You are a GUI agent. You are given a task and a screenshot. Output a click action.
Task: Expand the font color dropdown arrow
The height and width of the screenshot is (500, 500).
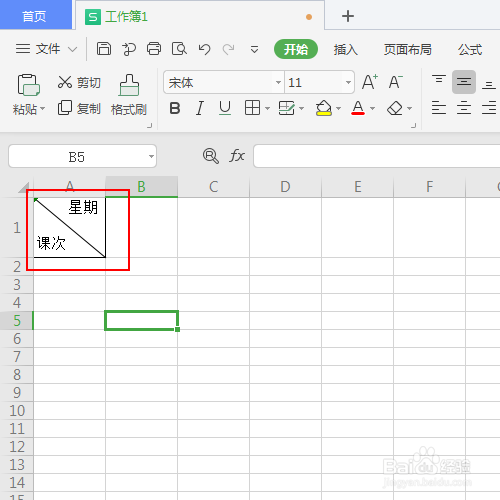tap(373, 108)
